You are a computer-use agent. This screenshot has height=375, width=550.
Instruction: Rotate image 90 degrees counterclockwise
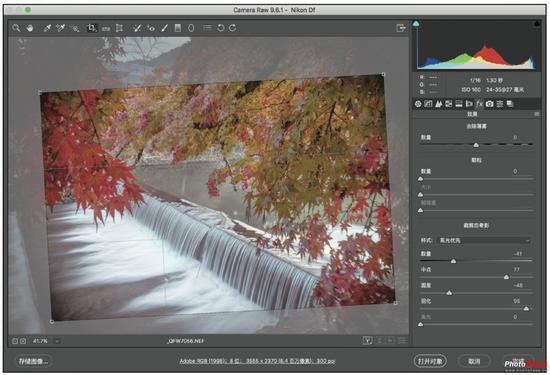tap(220, 28)
